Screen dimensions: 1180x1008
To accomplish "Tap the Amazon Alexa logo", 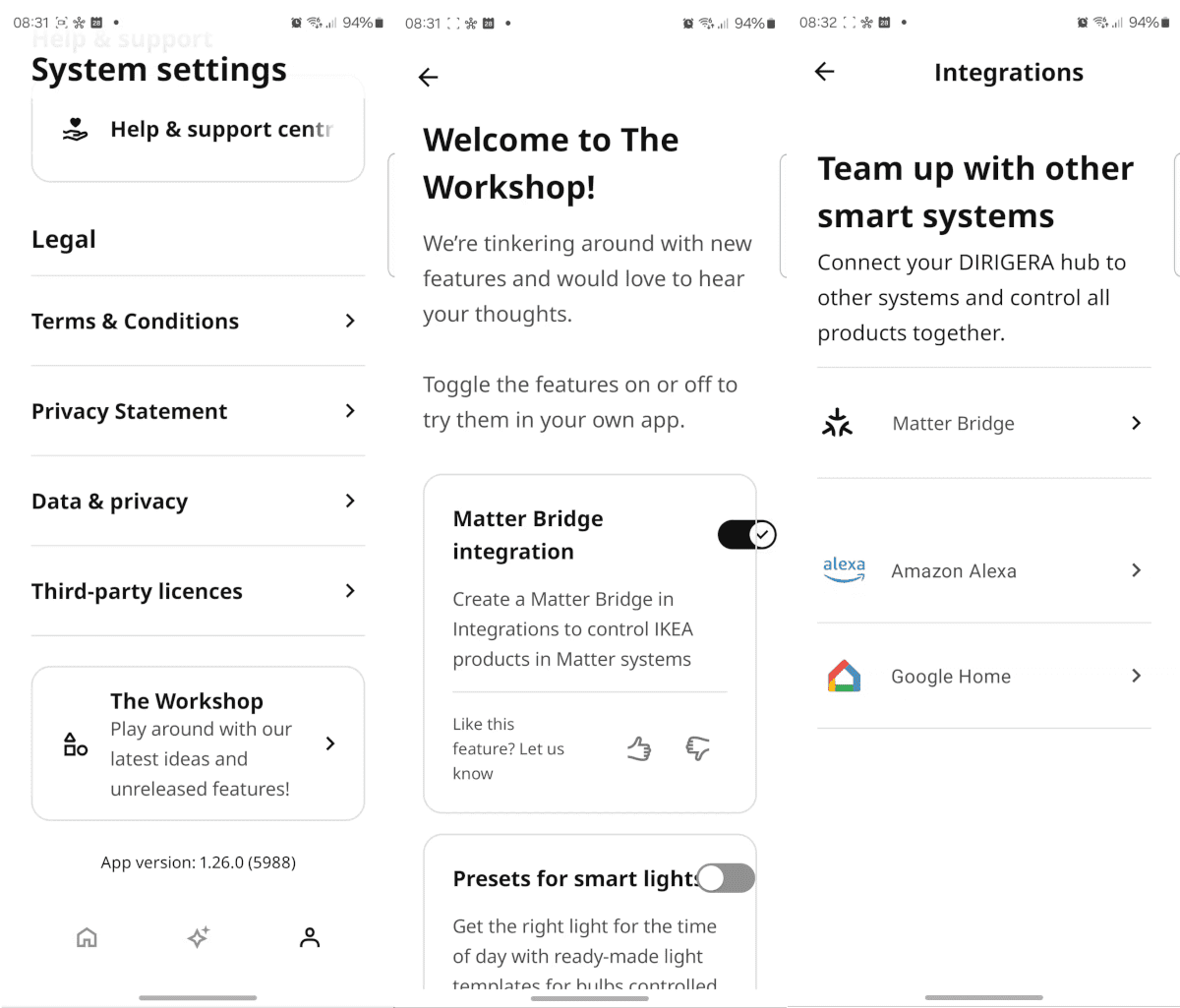I will pos(844,570).
